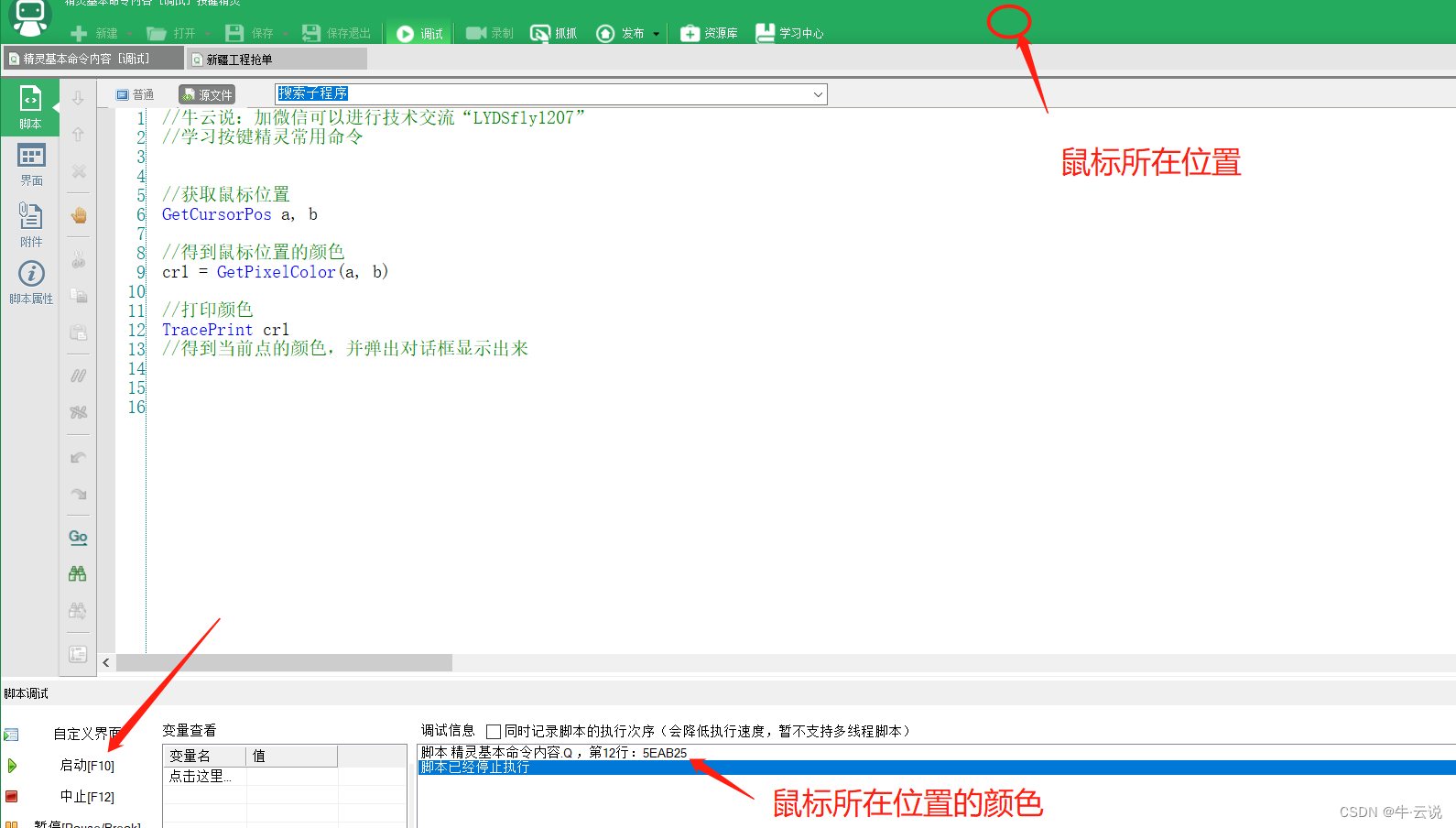Click the Go to line icon

pos(79,537)
